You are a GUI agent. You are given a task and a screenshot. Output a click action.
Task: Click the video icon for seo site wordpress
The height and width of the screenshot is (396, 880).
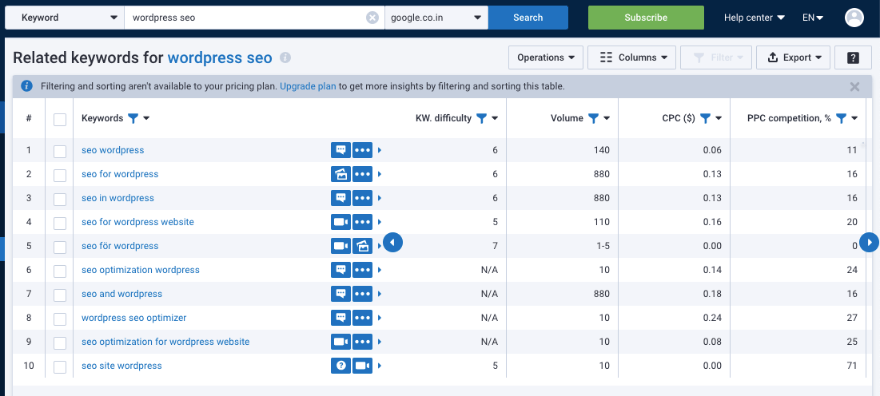pyautogui.click(x=363, y=366)
